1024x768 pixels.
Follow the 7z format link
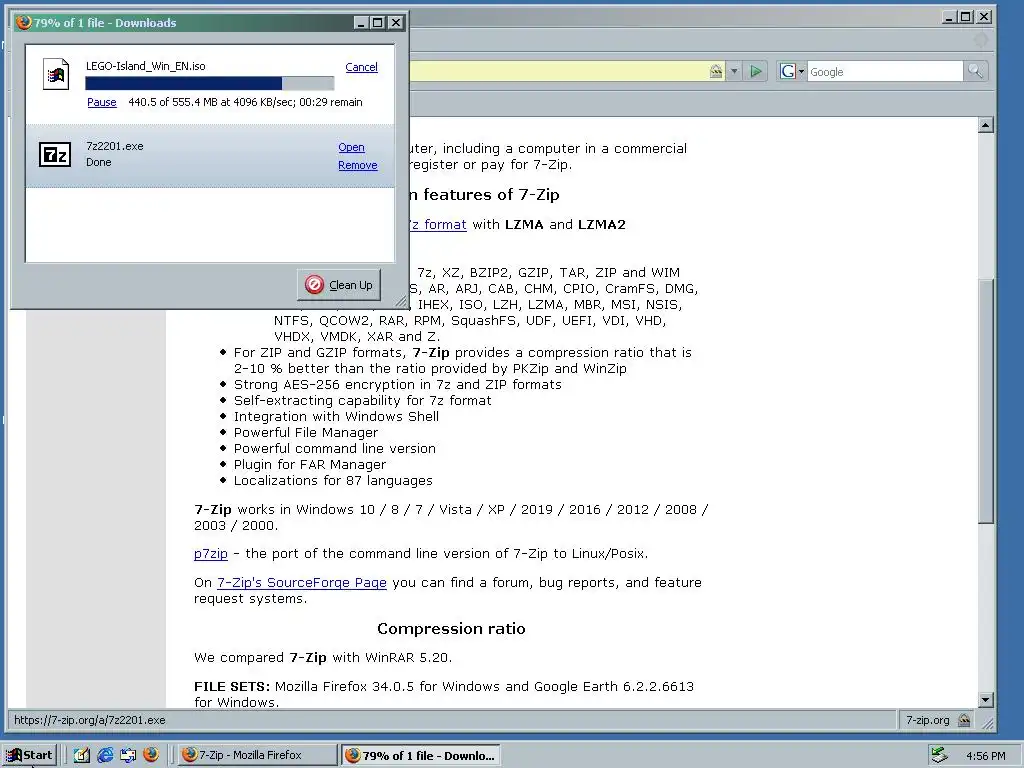pyautogui.click(x=437, y=225)
